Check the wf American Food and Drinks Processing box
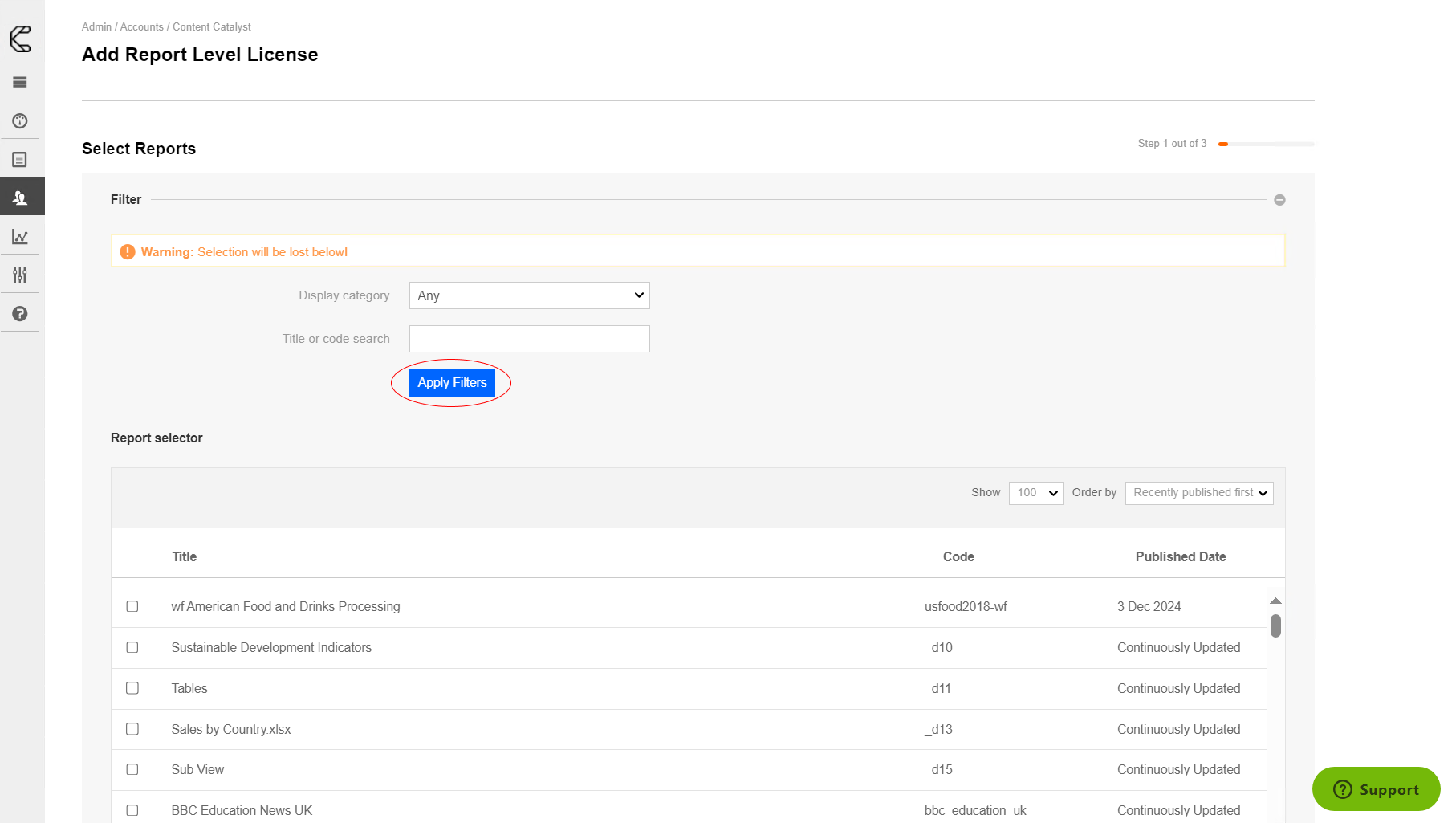Image resolution: width=1456 pixels, height=823 pixels. (x=132, y=606)
